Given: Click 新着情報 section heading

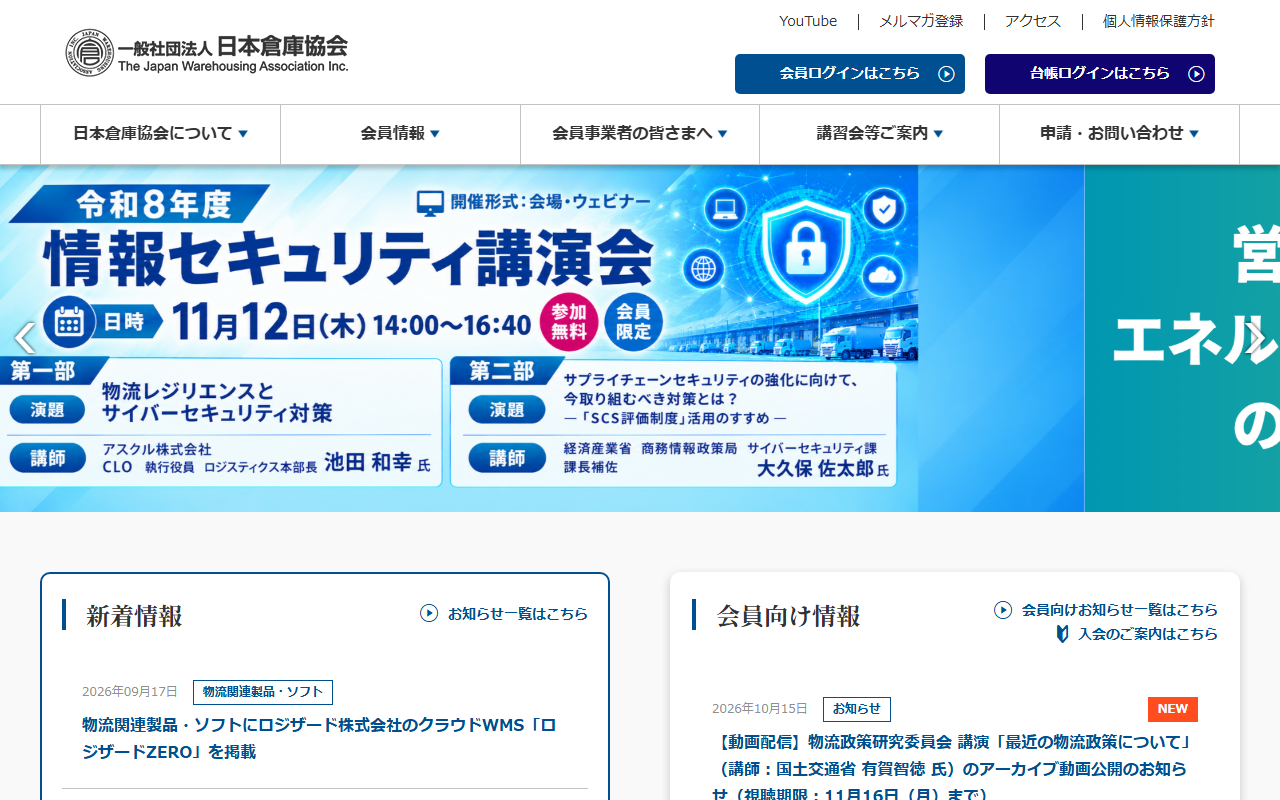Looking at the screenshot, I should (134, 616).
